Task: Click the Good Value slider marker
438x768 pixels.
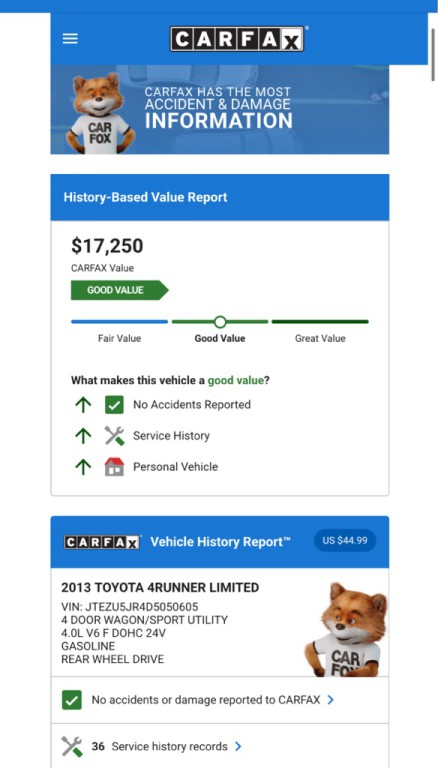Action: (x=220, y=322)
